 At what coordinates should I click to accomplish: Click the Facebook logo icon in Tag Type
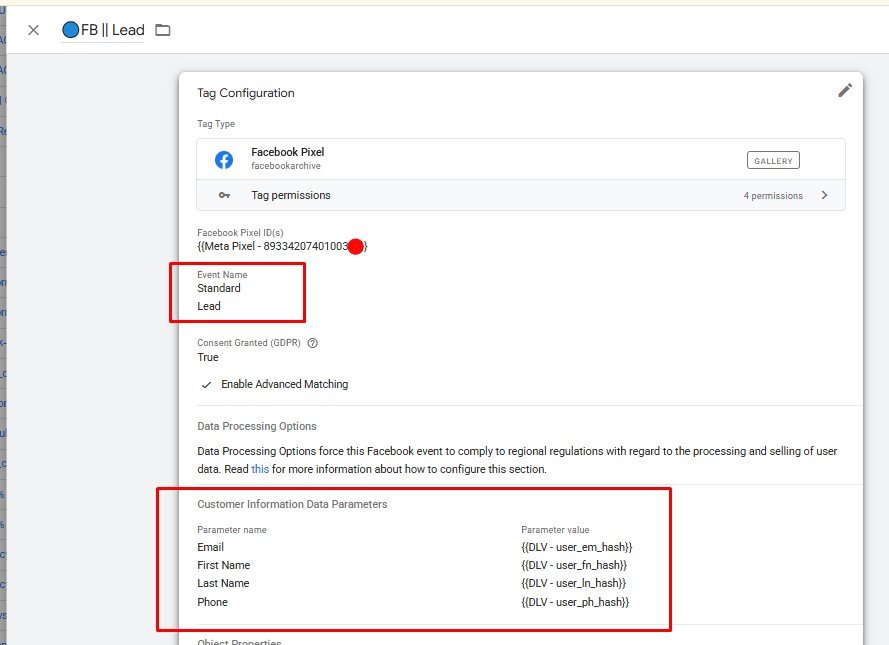[224, 160]
